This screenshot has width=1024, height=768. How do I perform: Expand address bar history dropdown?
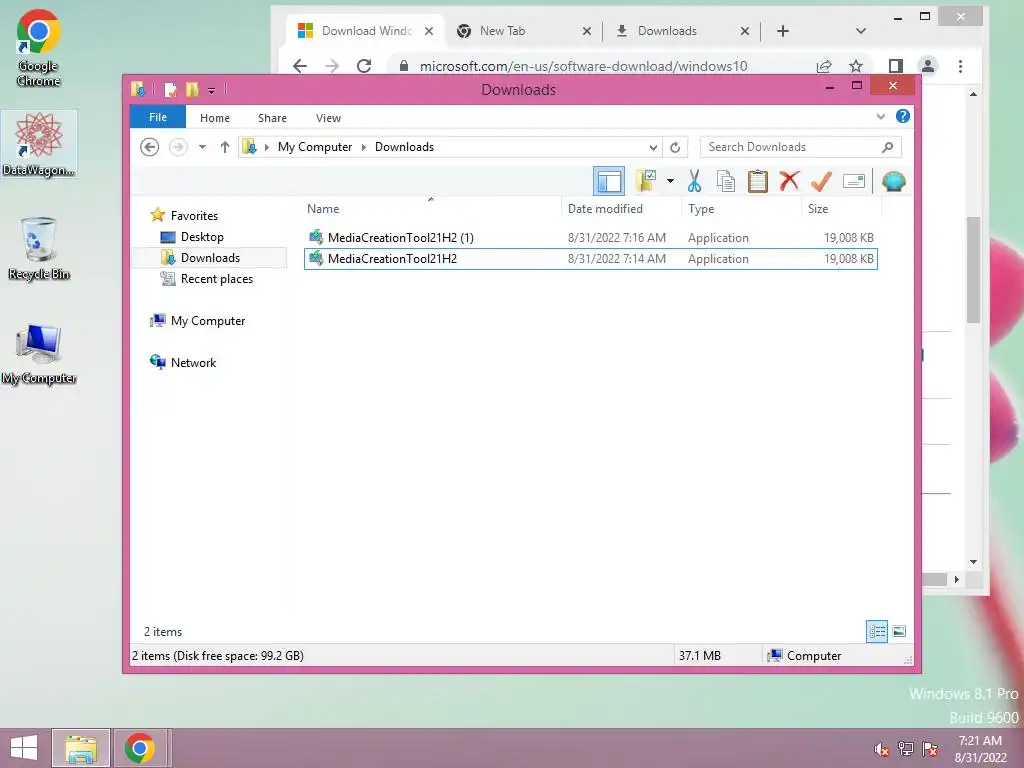(x=653, y=148)
